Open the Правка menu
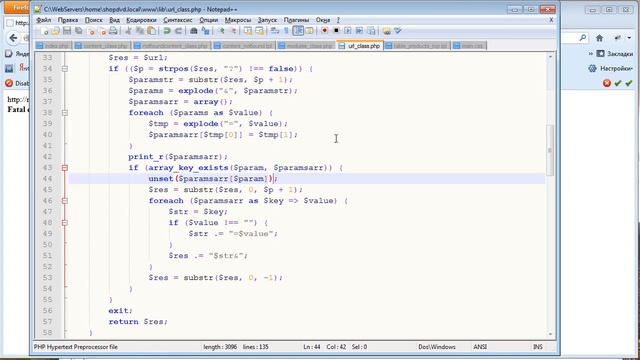This screenshot has width=640, height=360. [x=68, y=20]
